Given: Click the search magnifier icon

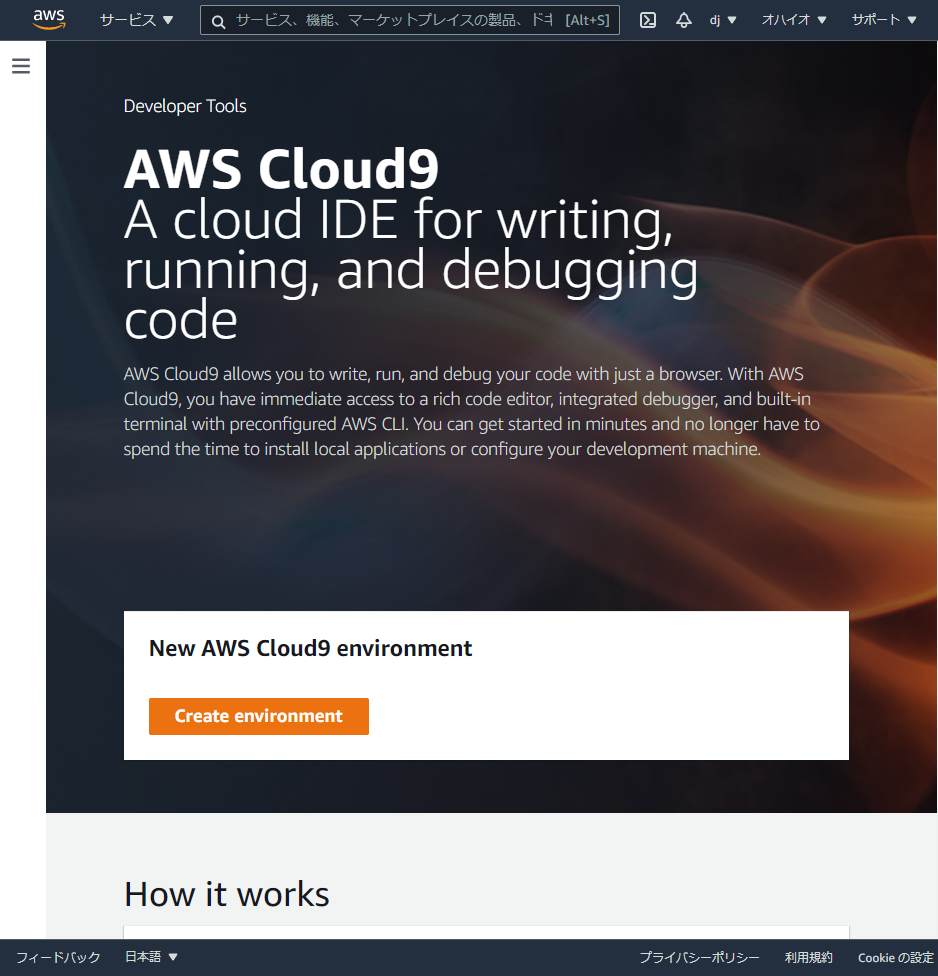Looking at the screenshot, I should tap(218, 22).
